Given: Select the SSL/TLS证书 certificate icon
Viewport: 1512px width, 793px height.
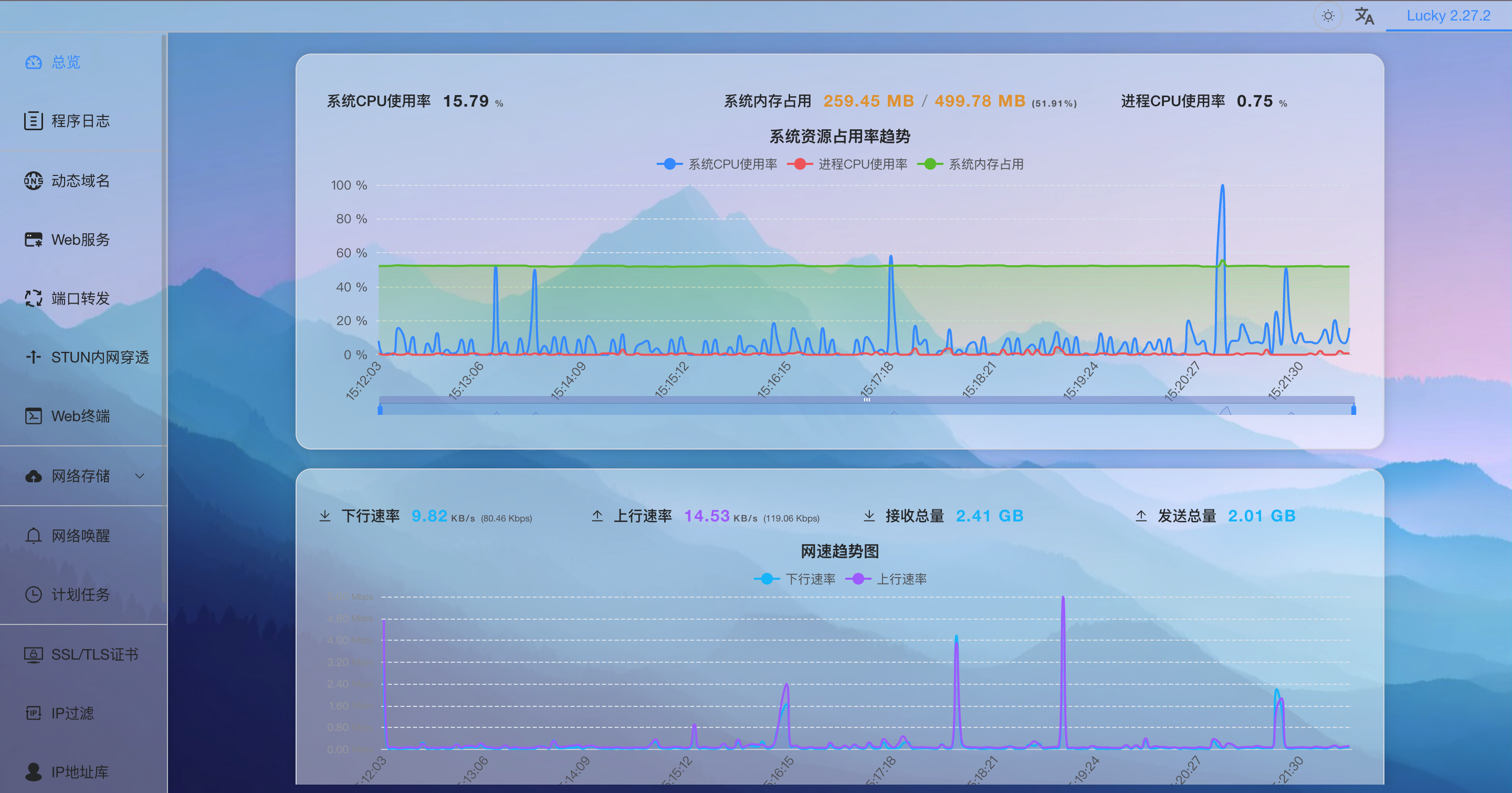Looking at the screenshot, I should (34, 654).
